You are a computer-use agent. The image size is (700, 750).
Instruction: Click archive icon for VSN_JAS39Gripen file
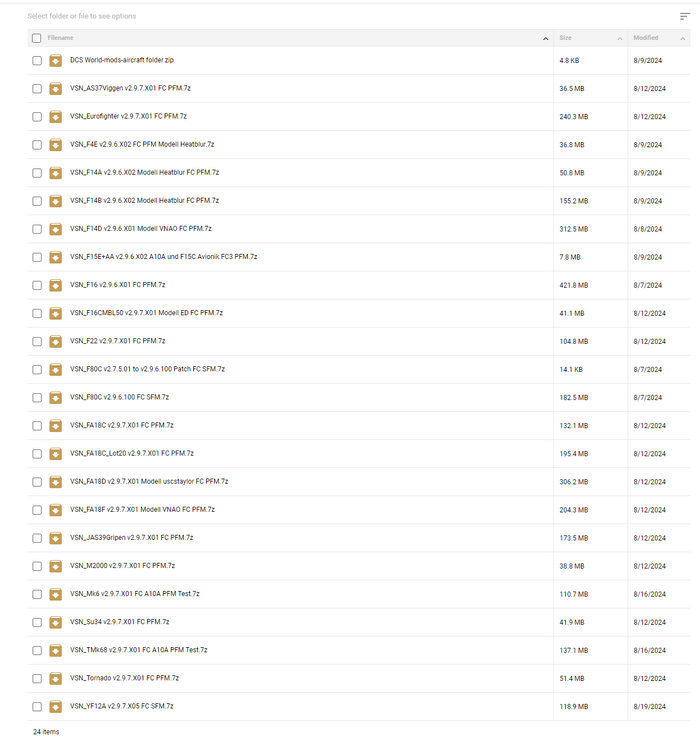56,538
